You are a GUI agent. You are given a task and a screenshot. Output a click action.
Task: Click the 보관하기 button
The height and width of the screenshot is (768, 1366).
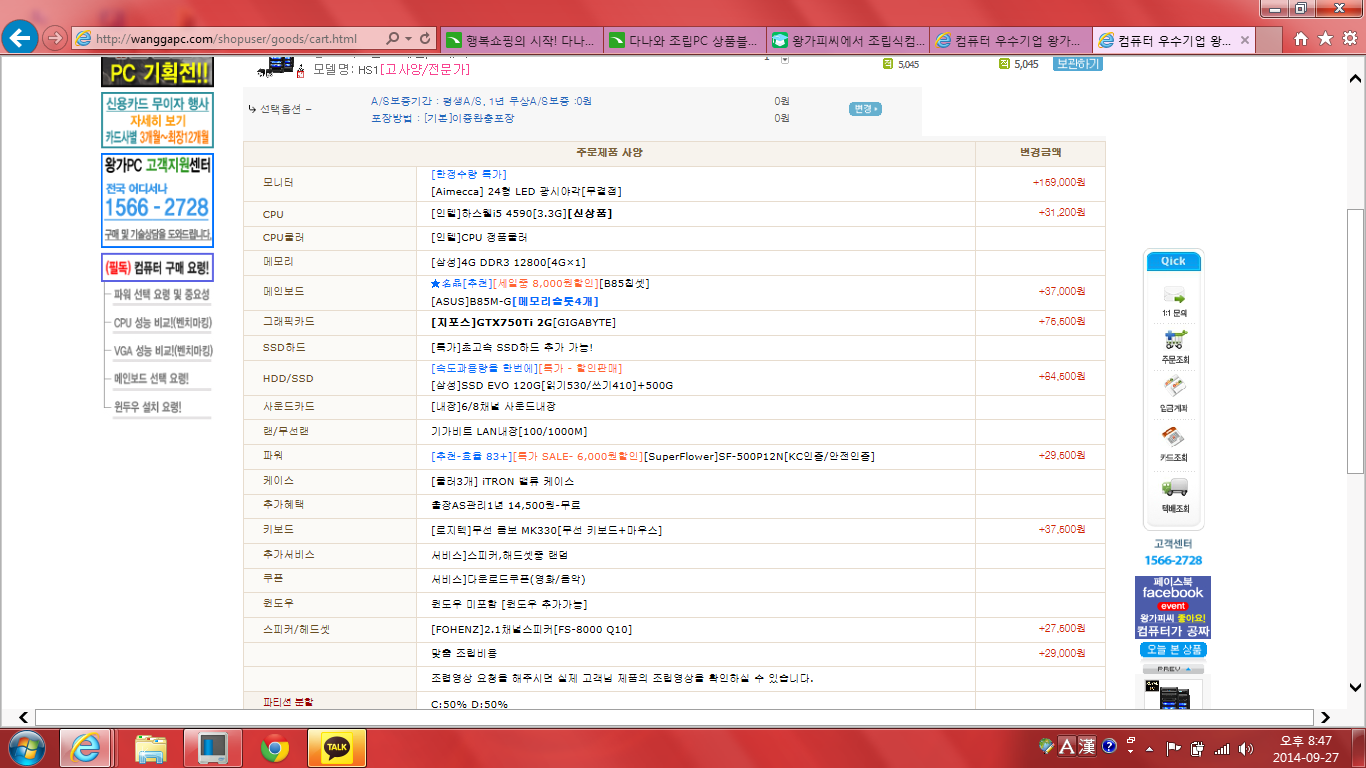pos(1077,64)
